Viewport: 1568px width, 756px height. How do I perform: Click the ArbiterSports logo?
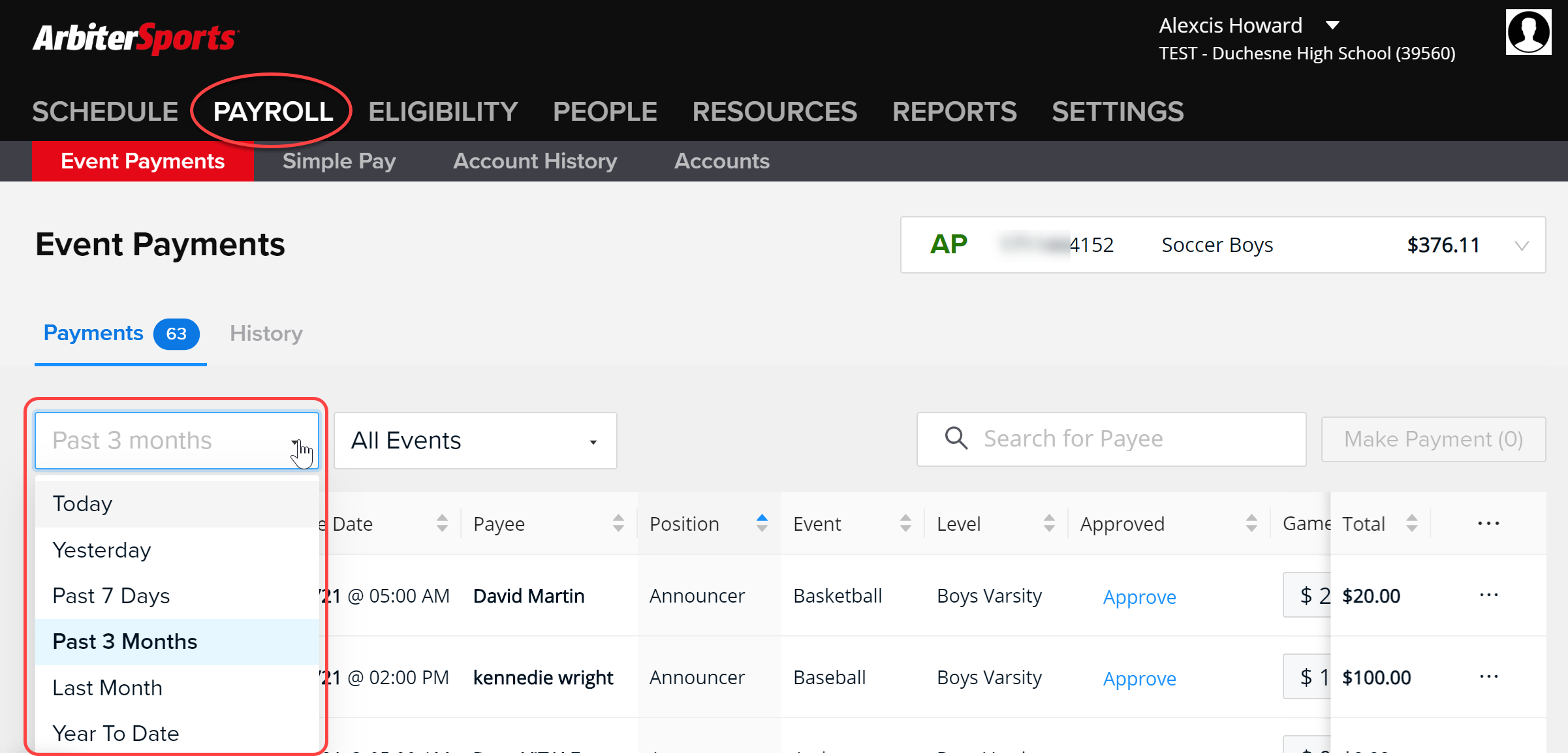pyautogui.click(x=136, y=39)
